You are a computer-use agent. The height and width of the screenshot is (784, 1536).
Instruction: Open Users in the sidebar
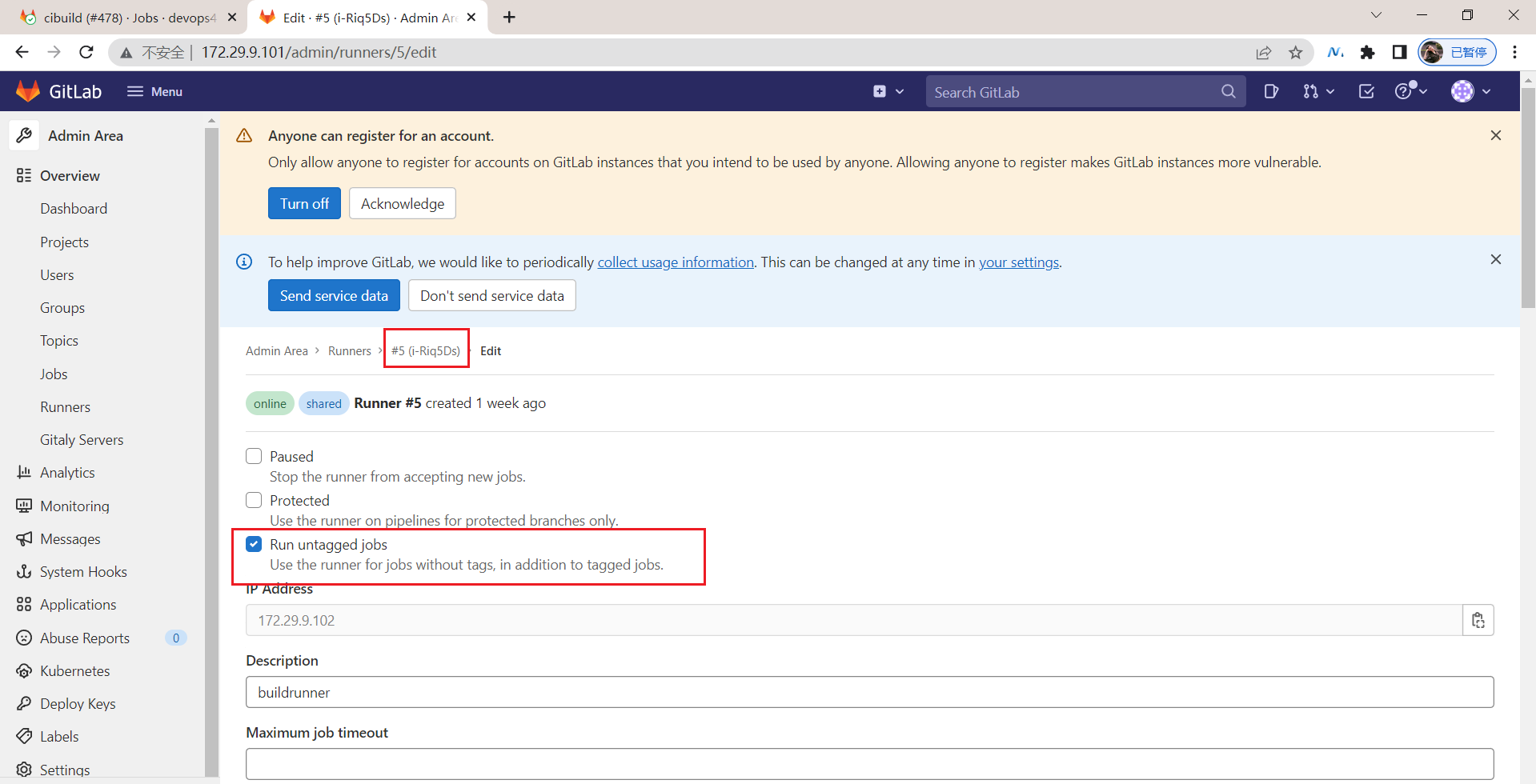(x=57, y=274)
